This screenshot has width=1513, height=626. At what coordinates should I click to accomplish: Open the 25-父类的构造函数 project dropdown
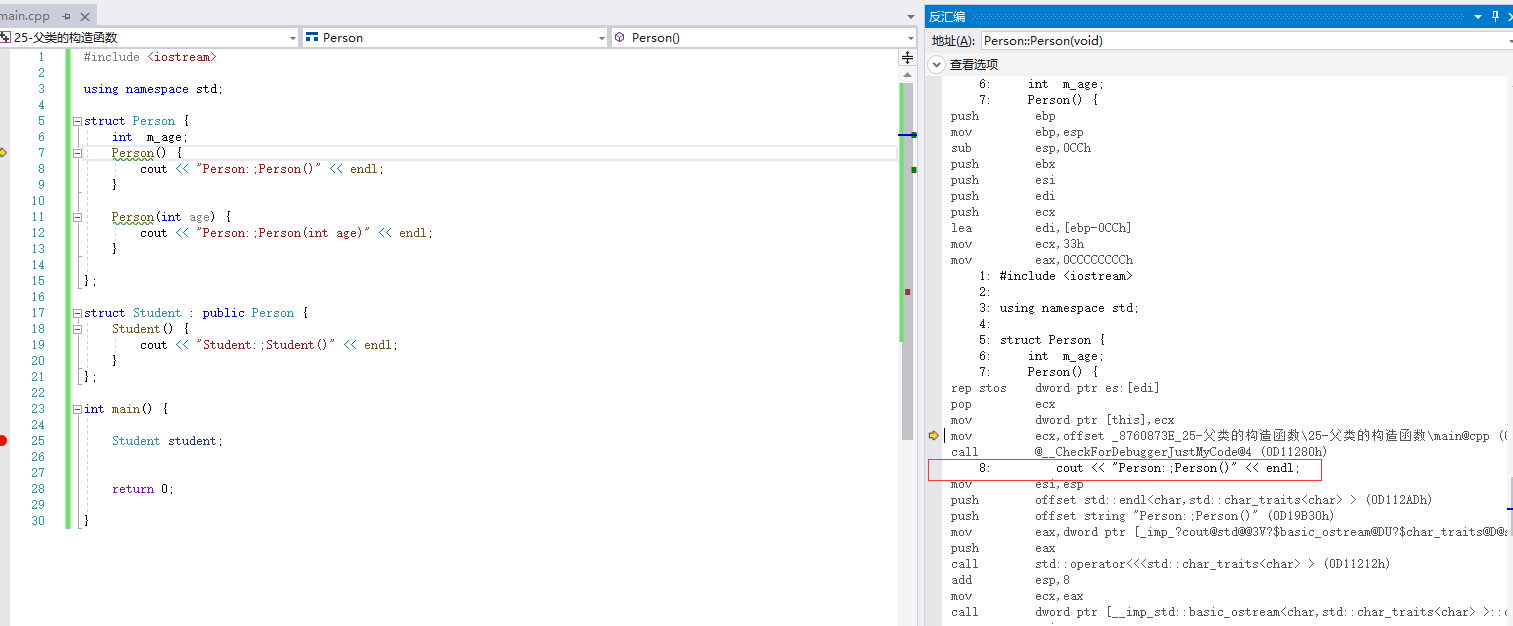coord(149,37)
